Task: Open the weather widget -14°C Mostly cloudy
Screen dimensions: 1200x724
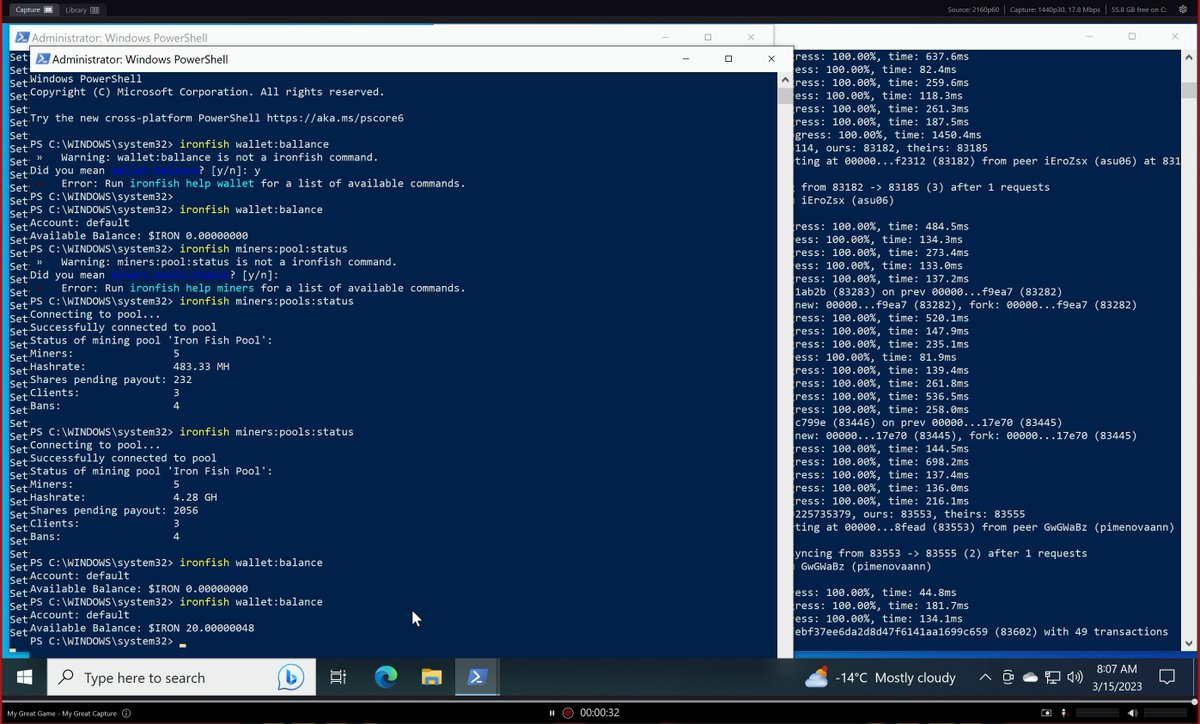Action: (880, 678)
